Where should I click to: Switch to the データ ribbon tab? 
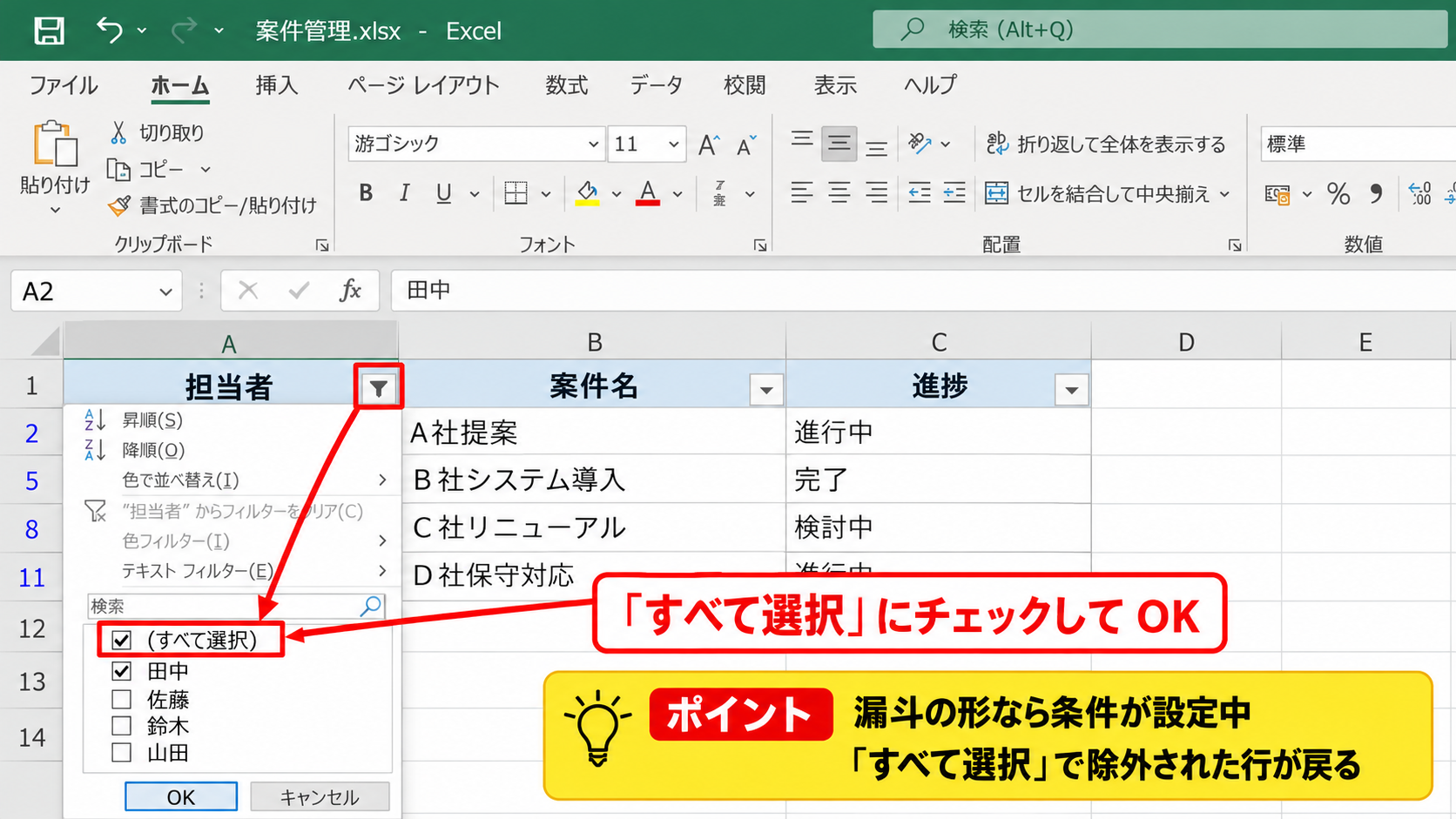656,85
